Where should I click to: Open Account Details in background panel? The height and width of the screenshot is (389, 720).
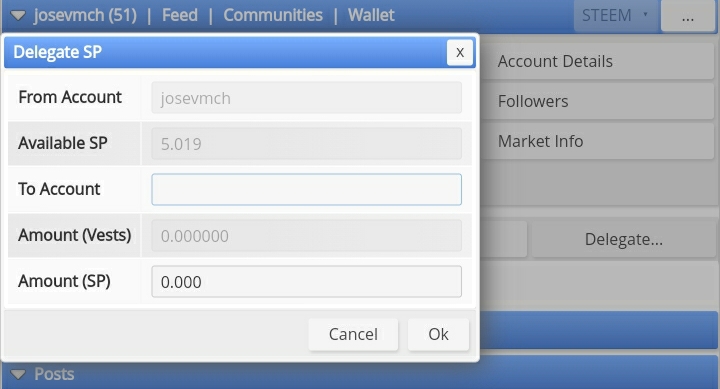pyautogui.click(x=597, y=61)
